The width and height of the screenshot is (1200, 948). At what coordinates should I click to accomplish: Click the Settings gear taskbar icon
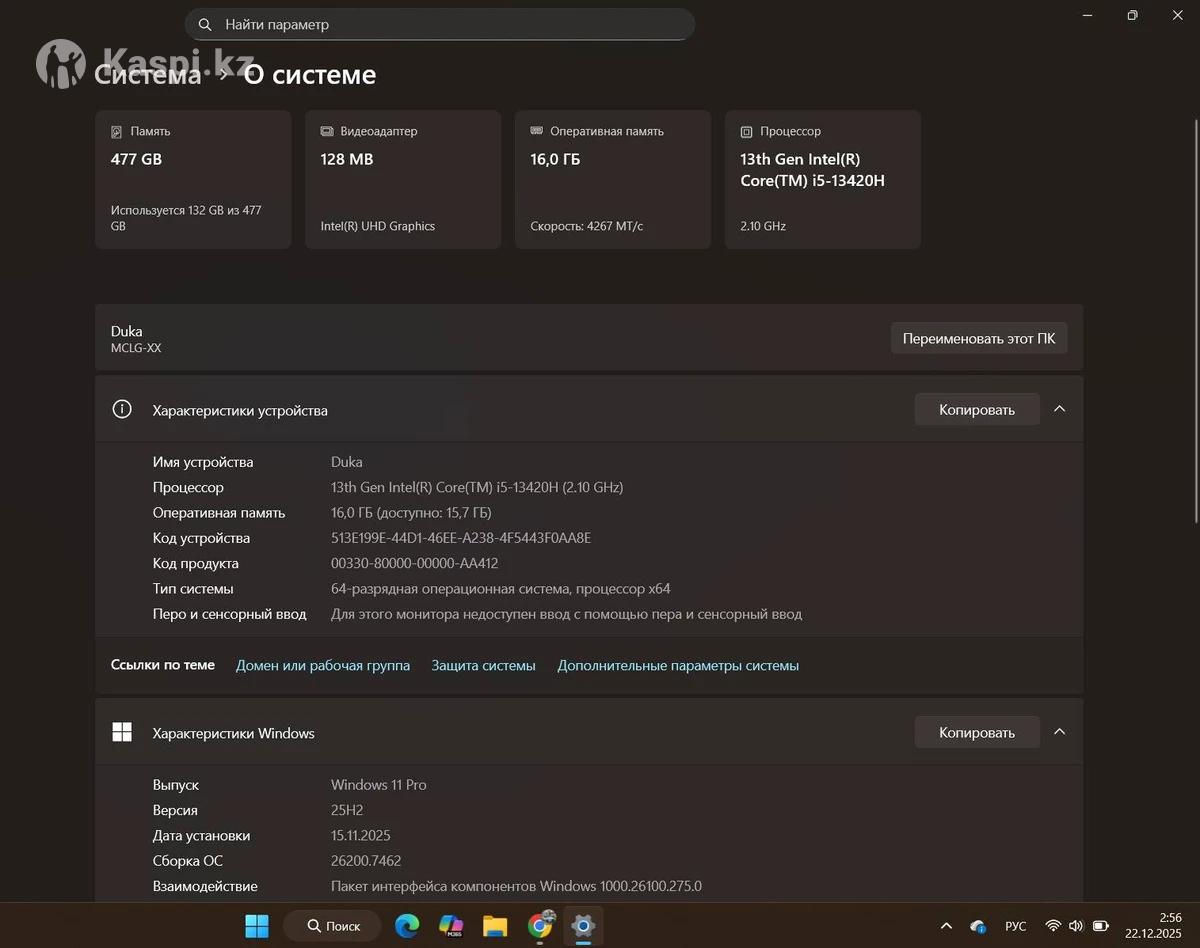583,926
